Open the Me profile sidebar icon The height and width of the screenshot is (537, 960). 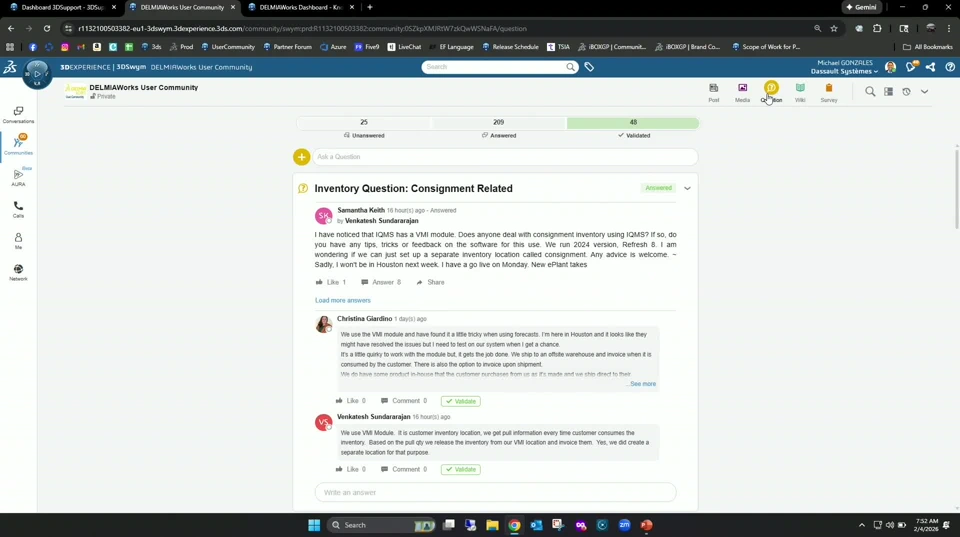coord(18,240)
